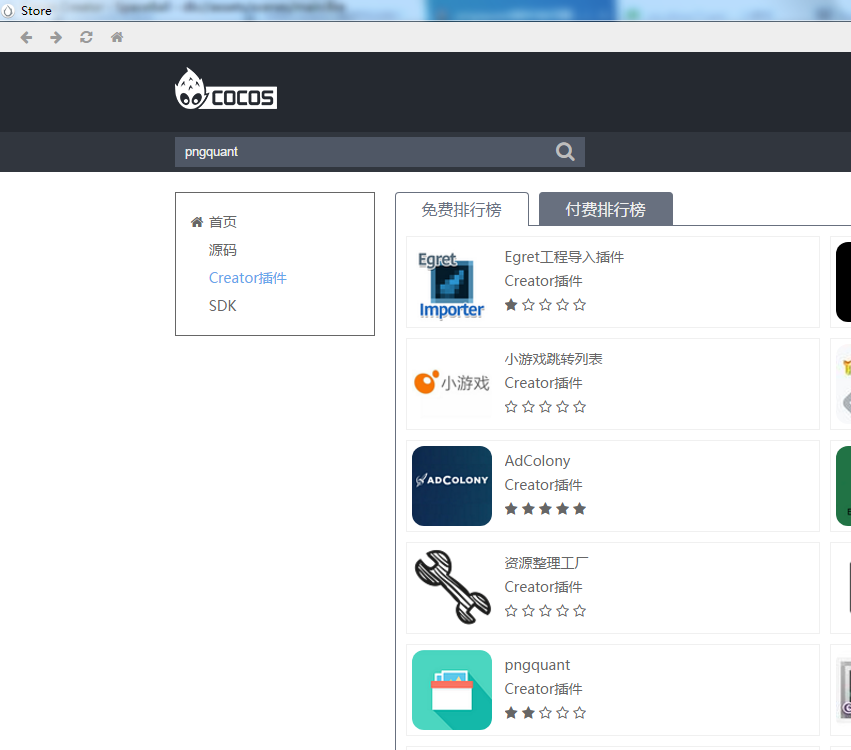851x750 pixels.
Task: Click the Cocos logo
Action: click(226, 89)
